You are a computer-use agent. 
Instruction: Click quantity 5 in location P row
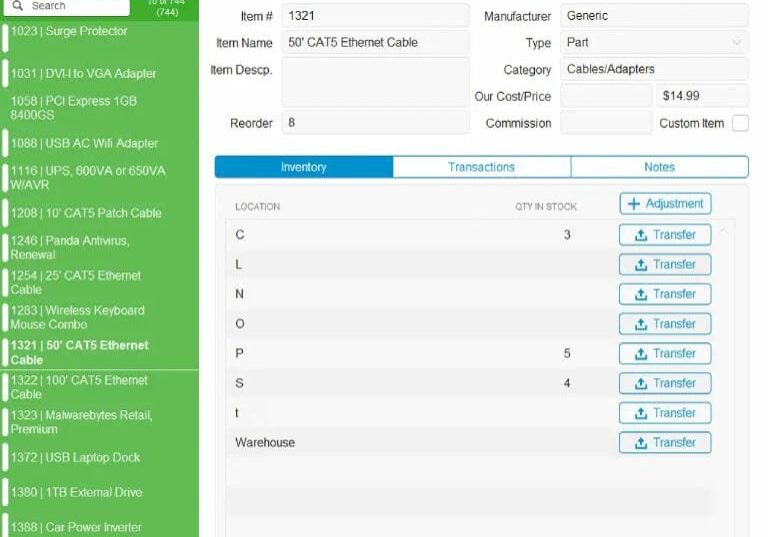(567, 353)
